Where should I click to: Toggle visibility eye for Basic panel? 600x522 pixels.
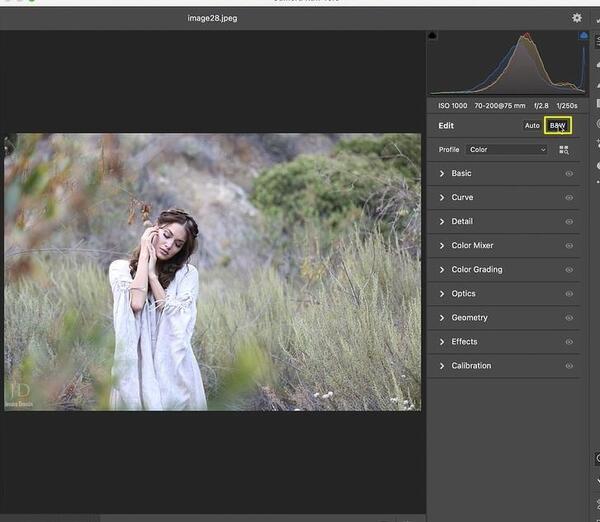(x=569, y=174)
